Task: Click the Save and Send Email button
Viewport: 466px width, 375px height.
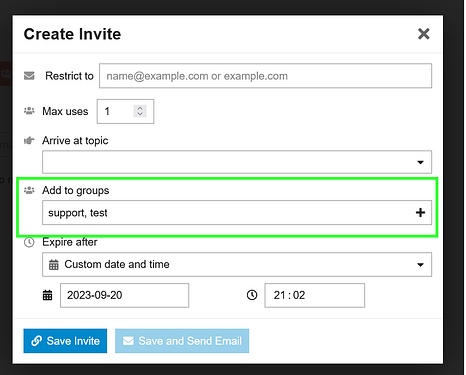Action: (x=182, y=341)
